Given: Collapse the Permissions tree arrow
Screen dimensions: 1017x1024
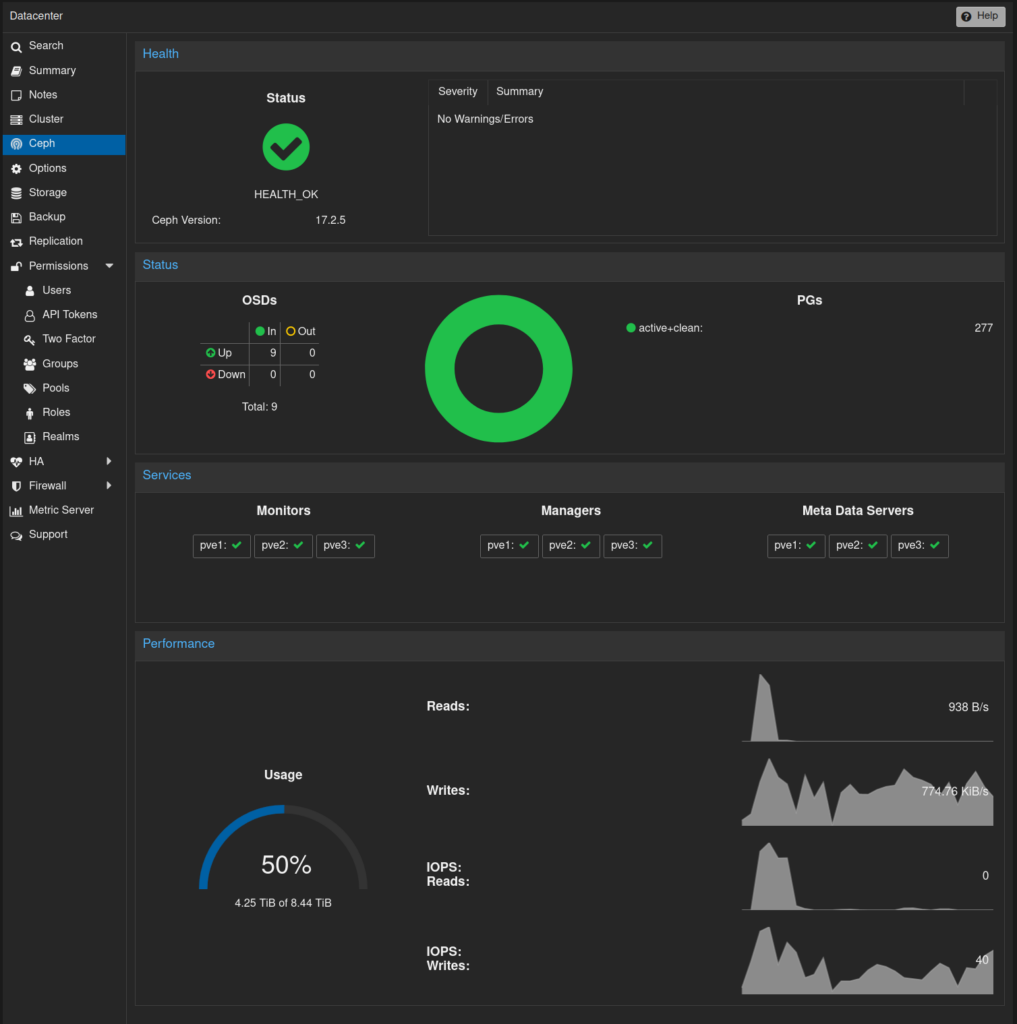Looking at the screenshot, I should 109,266.
